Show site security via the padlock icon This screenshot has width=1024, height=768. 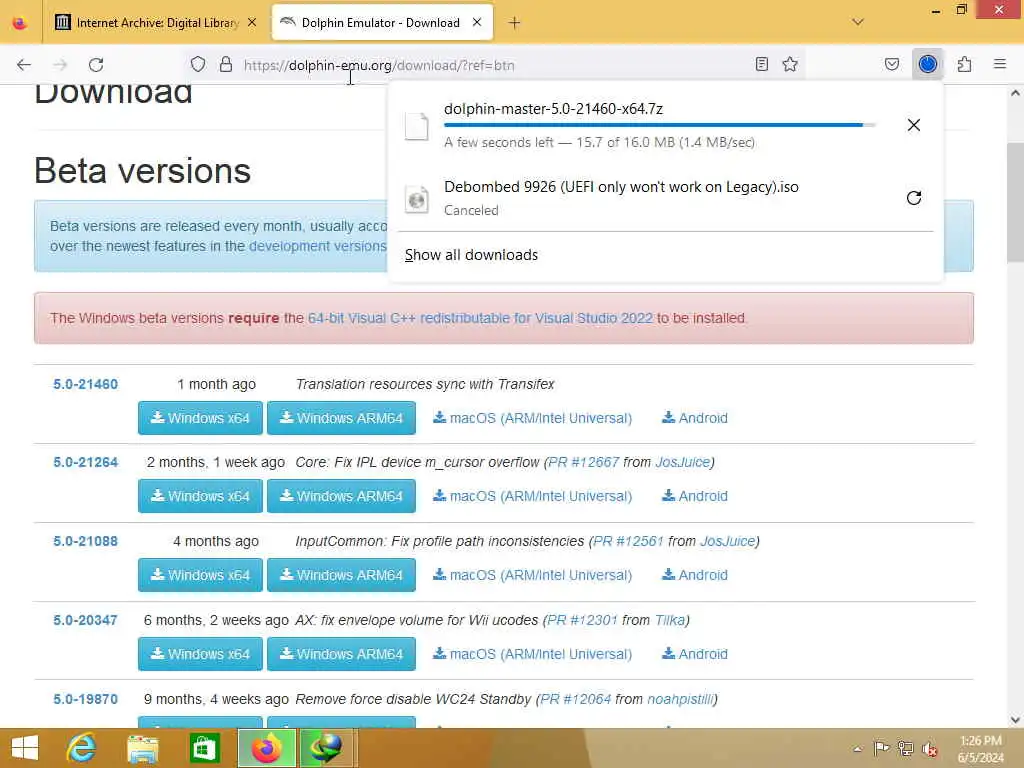[x=226, y=65]
